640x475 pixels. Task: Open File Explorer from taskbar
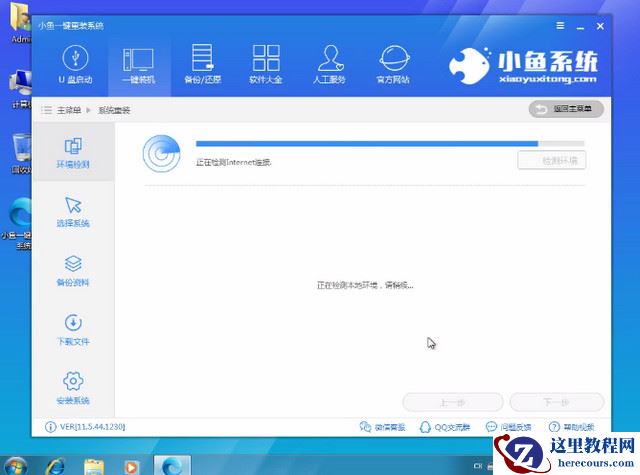[94, 466]
